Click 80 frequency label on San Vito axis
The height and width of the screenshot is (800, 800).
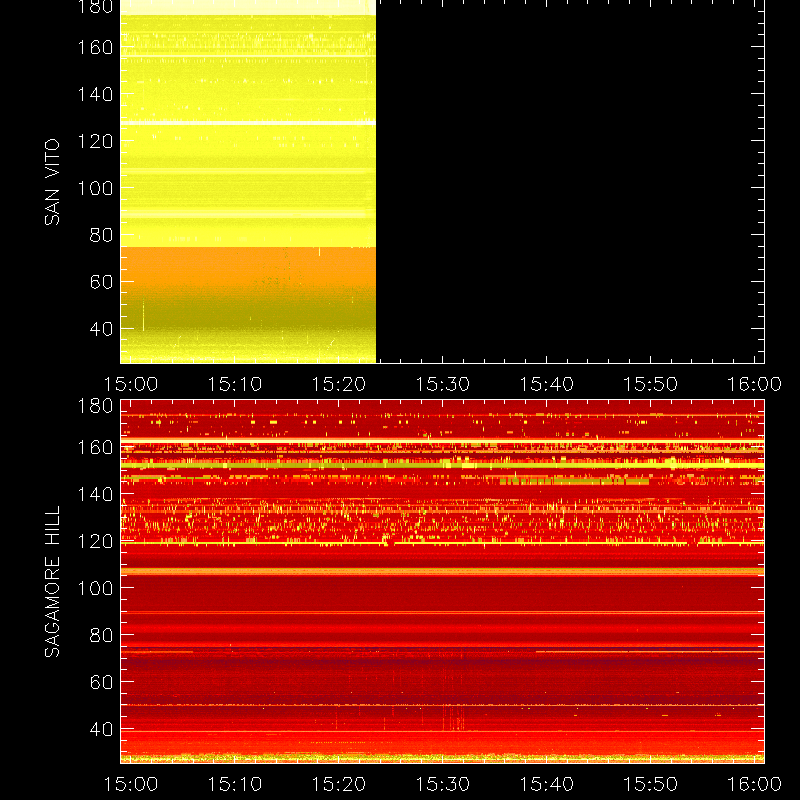[101, 235]
